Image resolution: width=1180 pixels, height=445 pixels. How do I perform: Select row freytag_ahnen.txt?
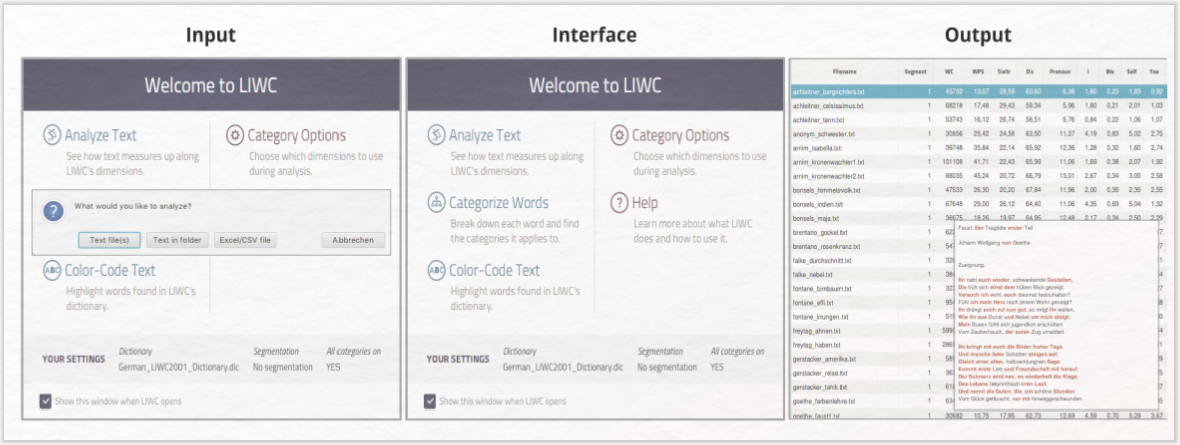[x=869, y=331]
